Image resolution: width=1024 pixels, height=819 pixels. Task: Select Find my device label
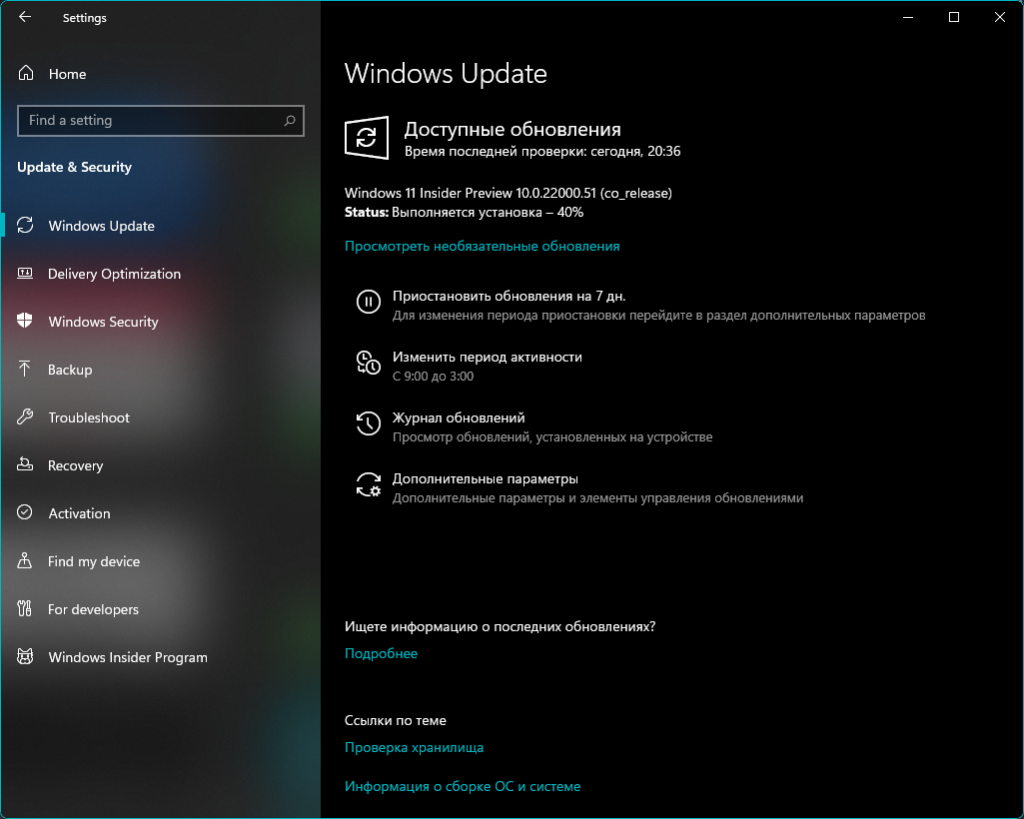(x=93, y=561)
